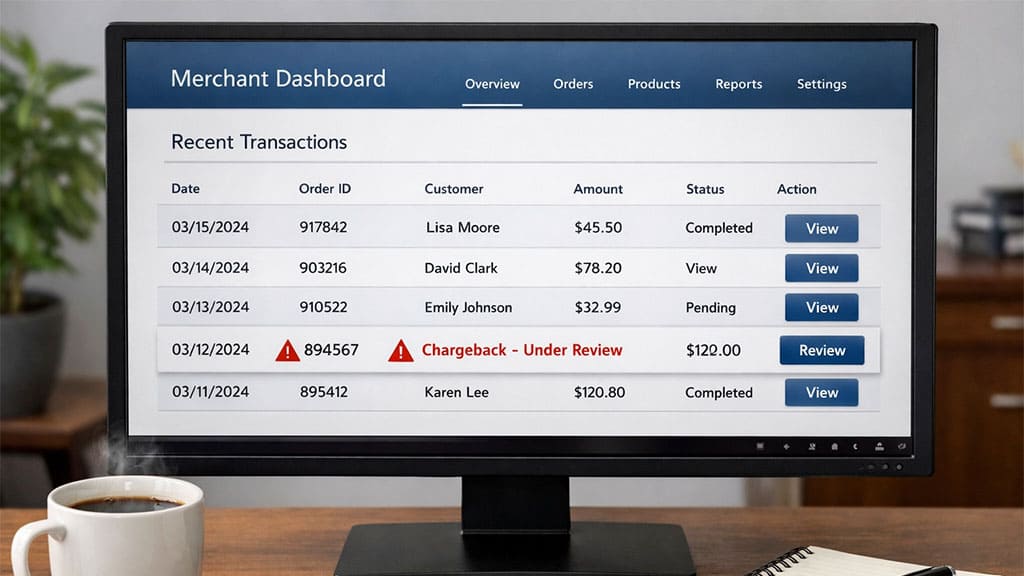Click the navigation arrow icon on the bezel
Screen dimensions: 1024x576
(x=787, y=446)
